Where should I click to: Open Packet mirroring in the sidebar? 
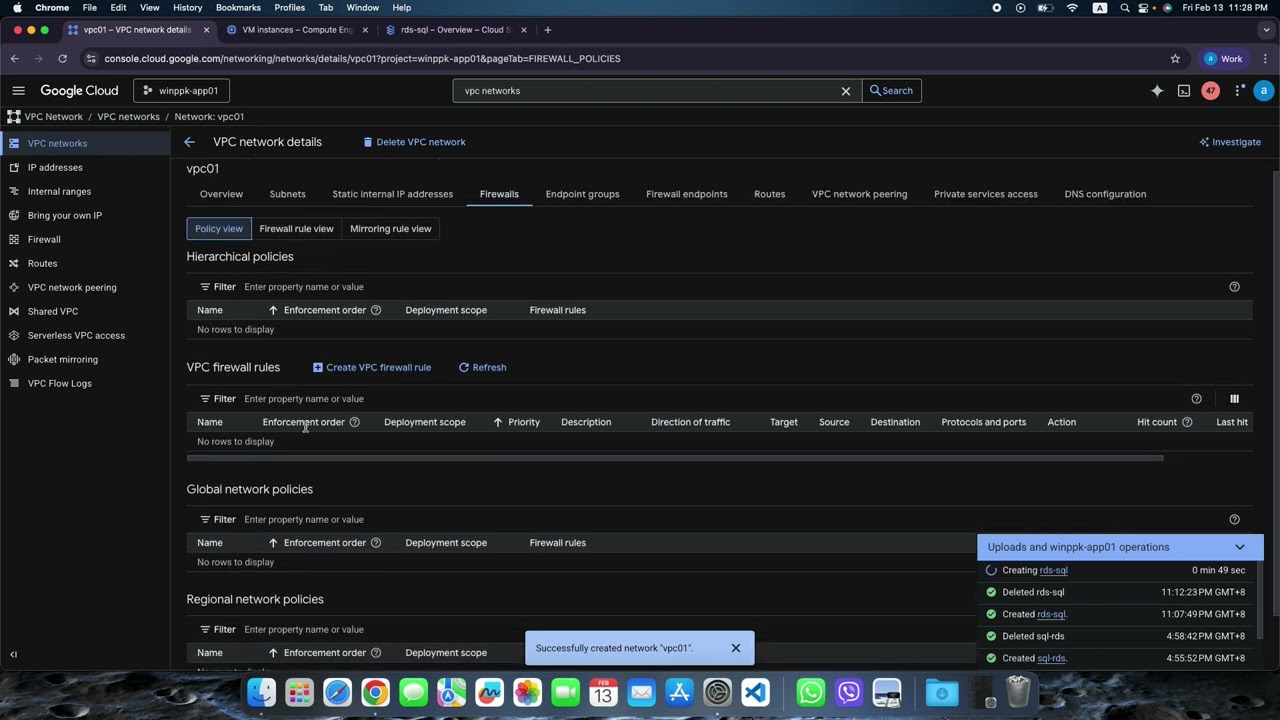point(85,360)
